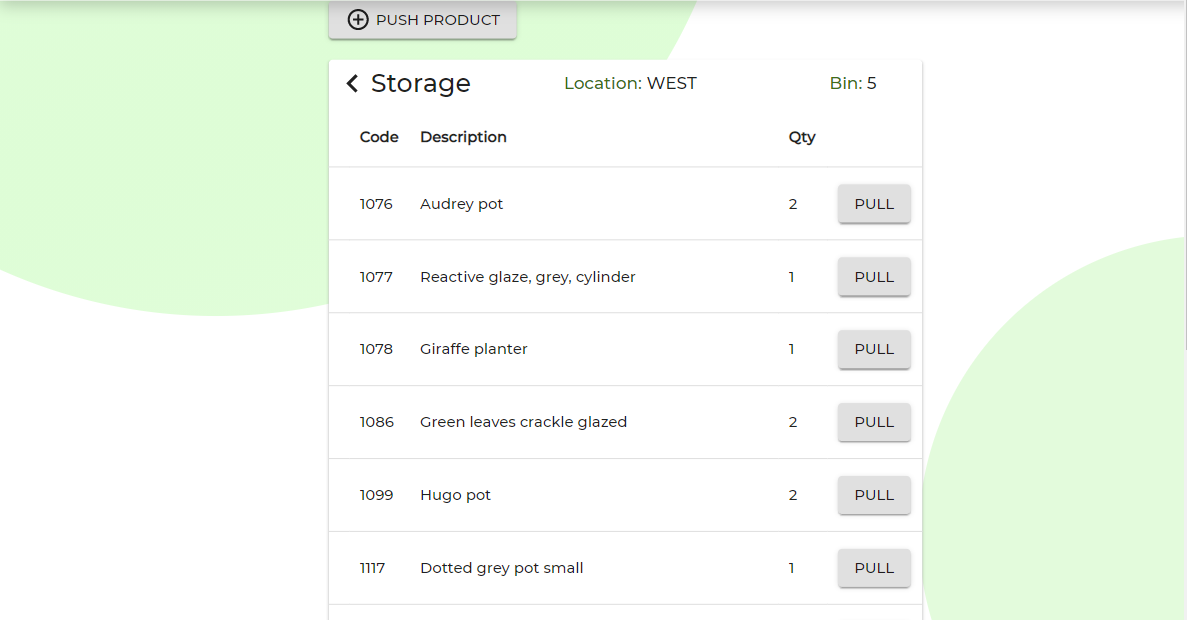The image size is (1187, 620).
Task: Pull the Green leaves crackle glazed
Action: [873, 423]
